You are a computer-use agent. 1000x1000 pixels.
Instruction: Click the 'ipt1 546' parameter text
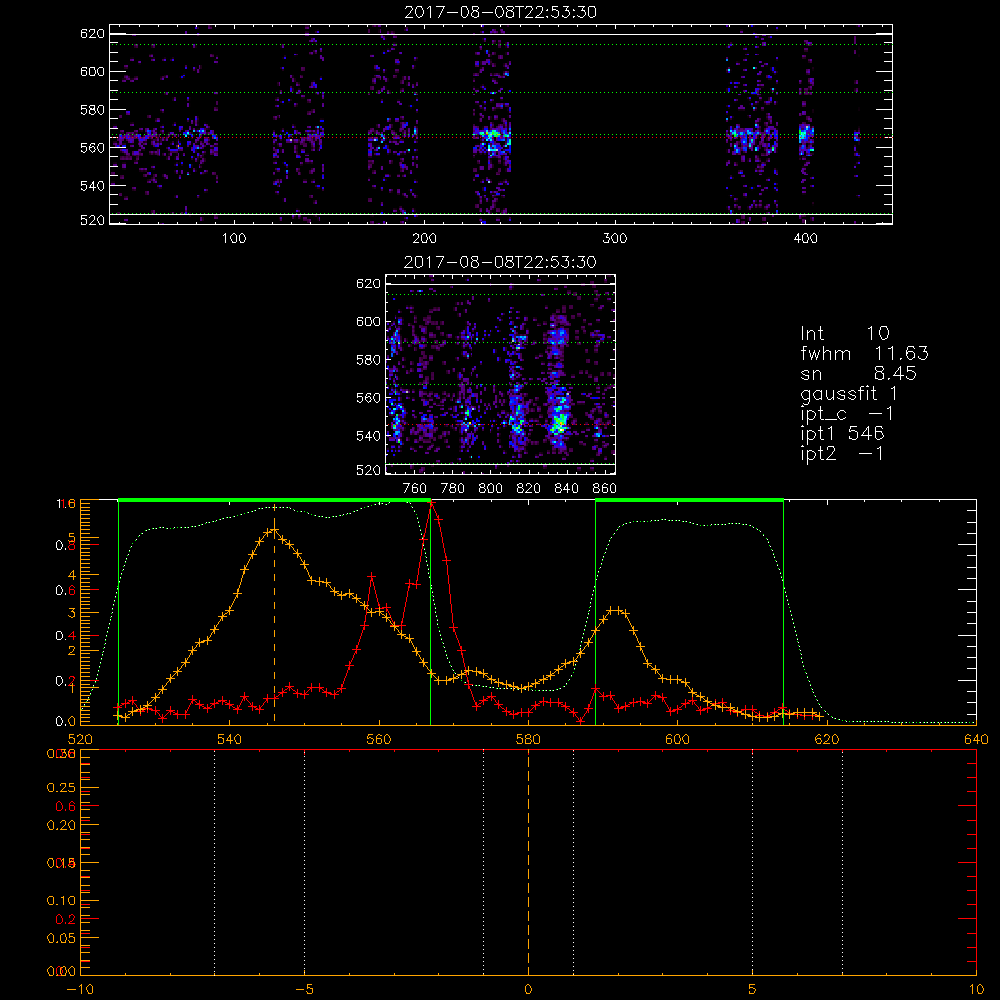(842, 434)
